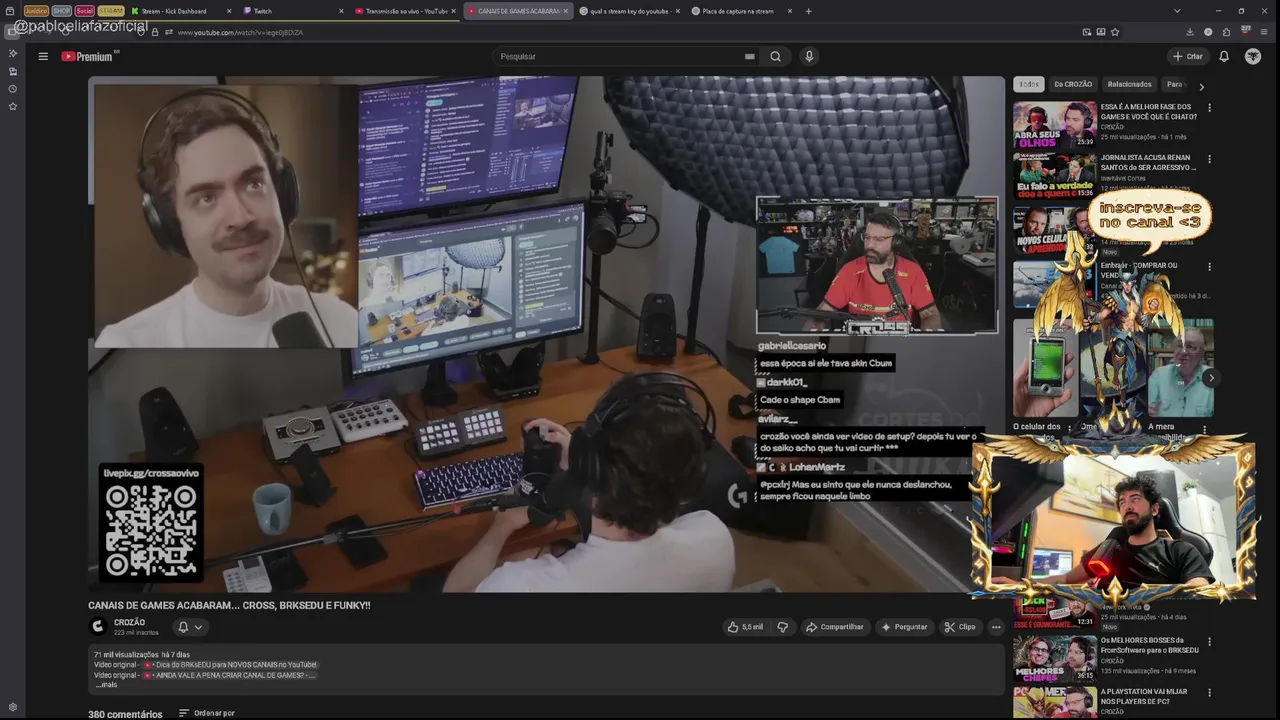
Task: Open YouTube notifications bell
Action: click(1223, 56)
